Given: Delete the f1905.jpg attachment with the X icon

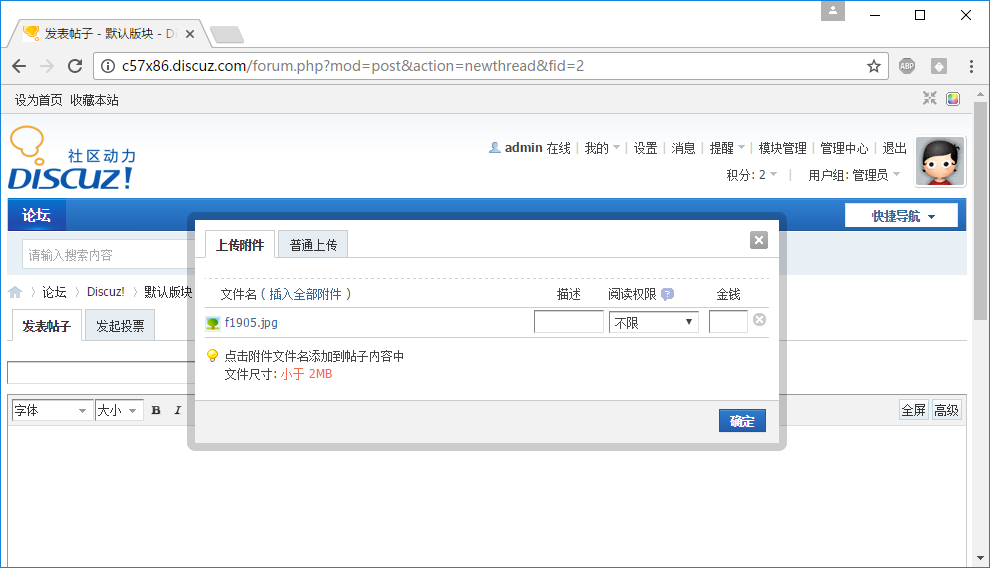Looking at the screenshot, I should [759, 320].
